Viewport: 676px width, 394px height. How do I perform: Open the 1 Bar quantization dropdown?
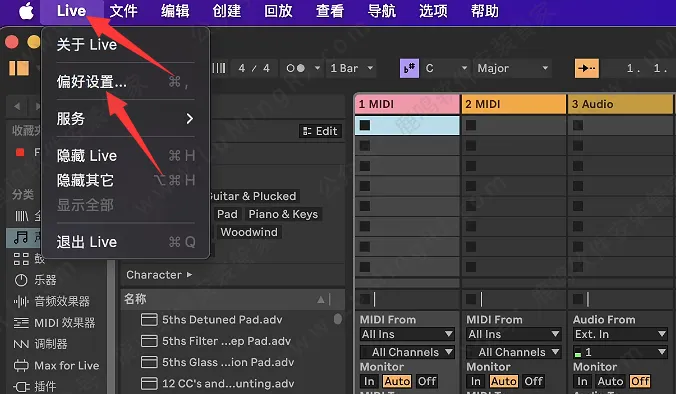click(352, 68)
